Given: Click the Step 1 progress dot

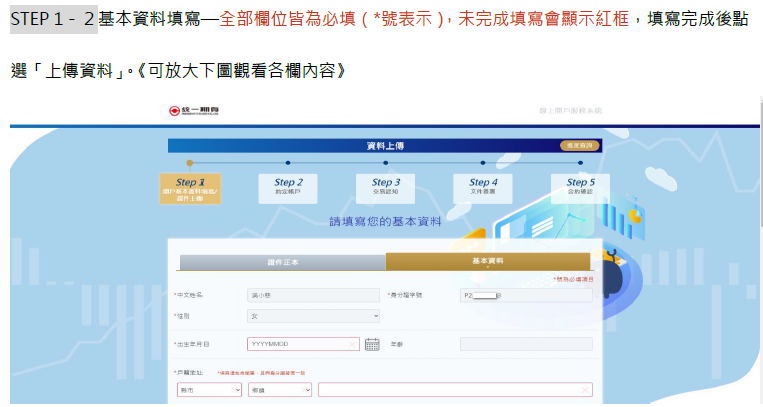Looking at the screenshot, I should [x=190, y=162].
